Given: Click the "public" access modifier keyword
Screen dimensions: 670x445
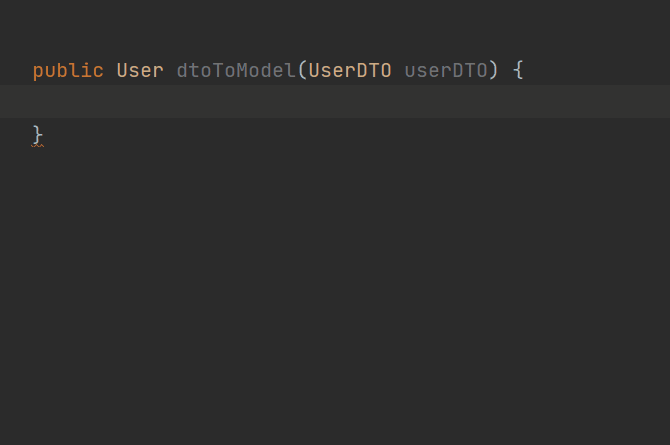Looking at the screenshot, I should (x=68, y=71).
